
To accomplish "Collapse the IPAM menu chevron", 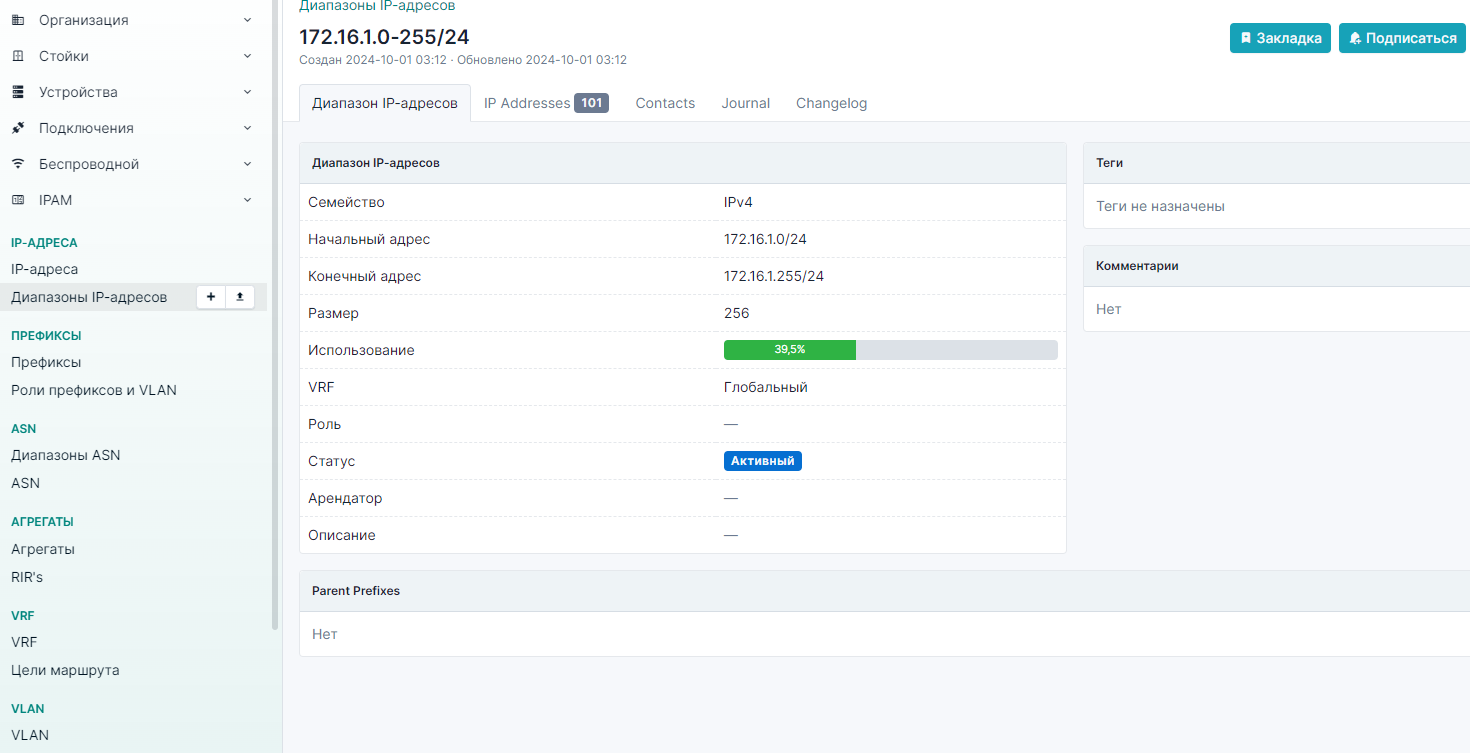I will pos(247,200).
